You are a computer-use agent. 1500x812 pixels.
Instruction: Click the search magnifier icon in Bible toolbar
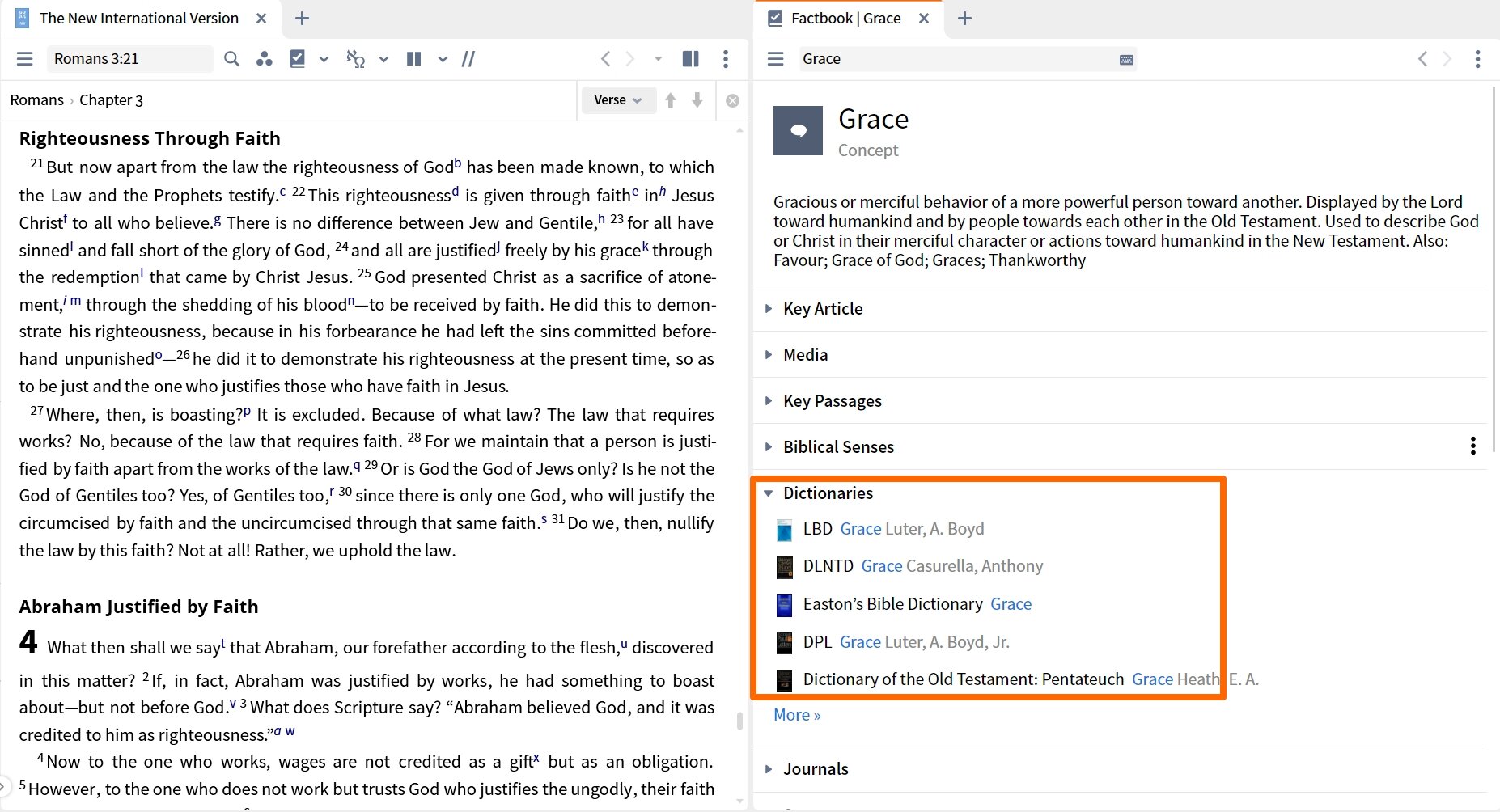pyautogui.click(x=231, y=59)
